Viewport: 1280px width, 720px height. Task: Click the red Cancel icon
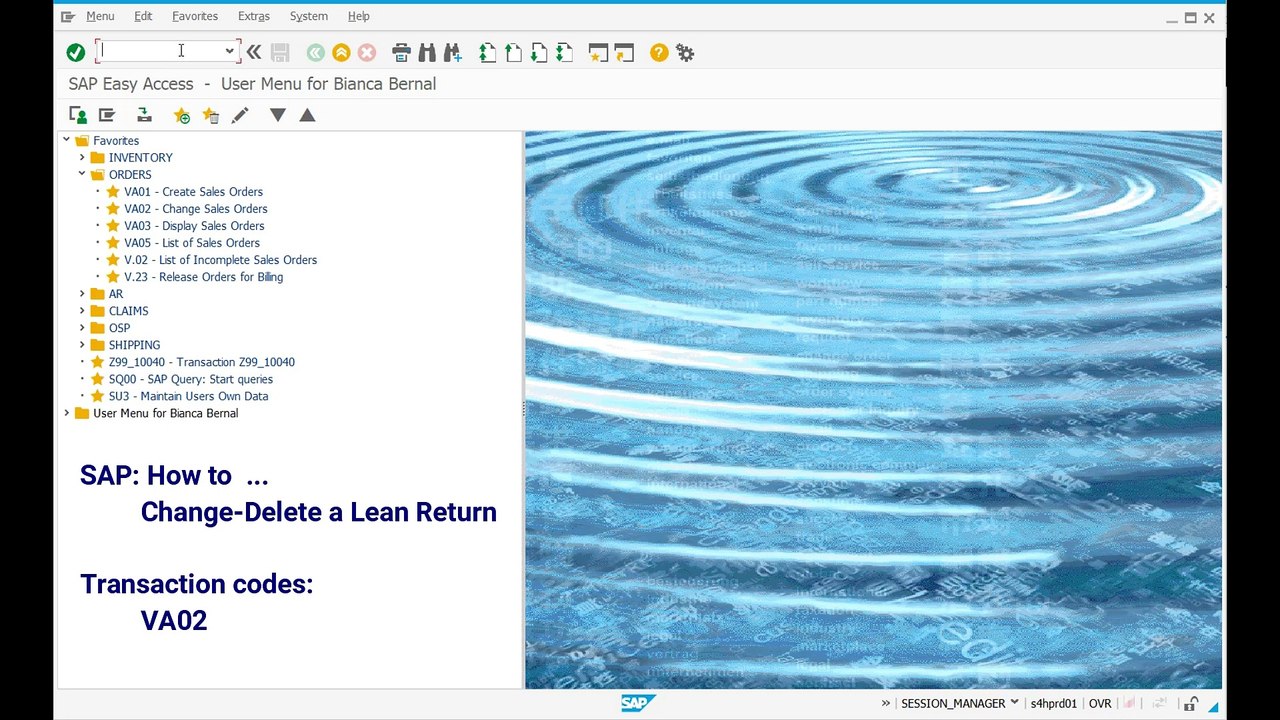(367, 52)
